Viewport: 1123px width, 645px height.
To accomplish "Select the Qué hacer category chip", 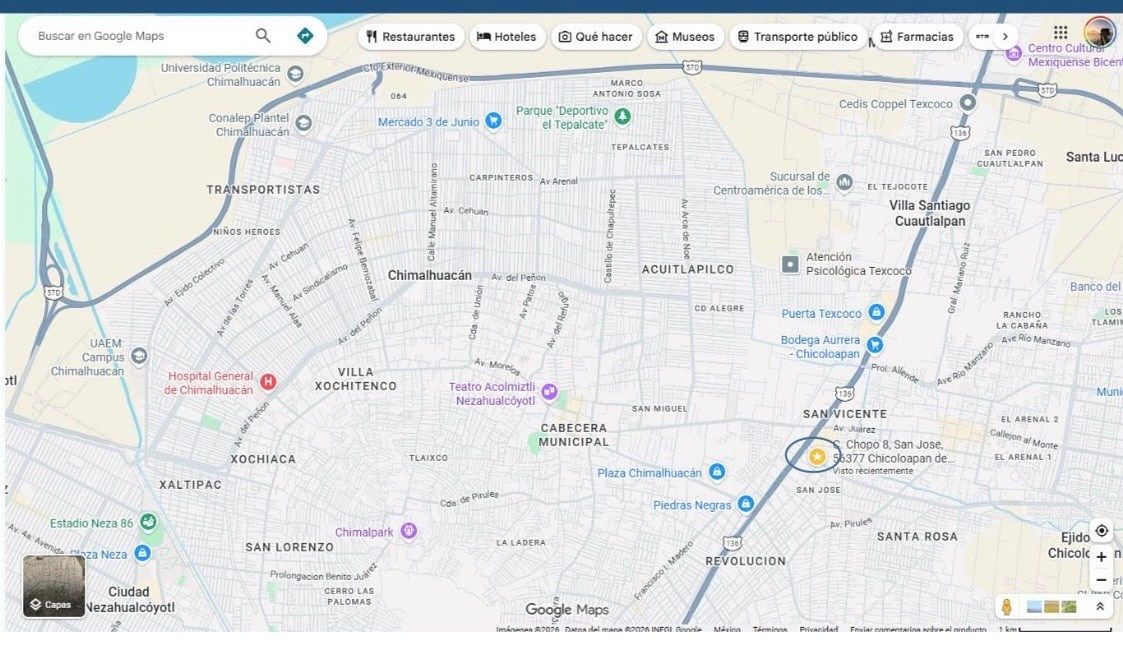I will pos(596,37).
